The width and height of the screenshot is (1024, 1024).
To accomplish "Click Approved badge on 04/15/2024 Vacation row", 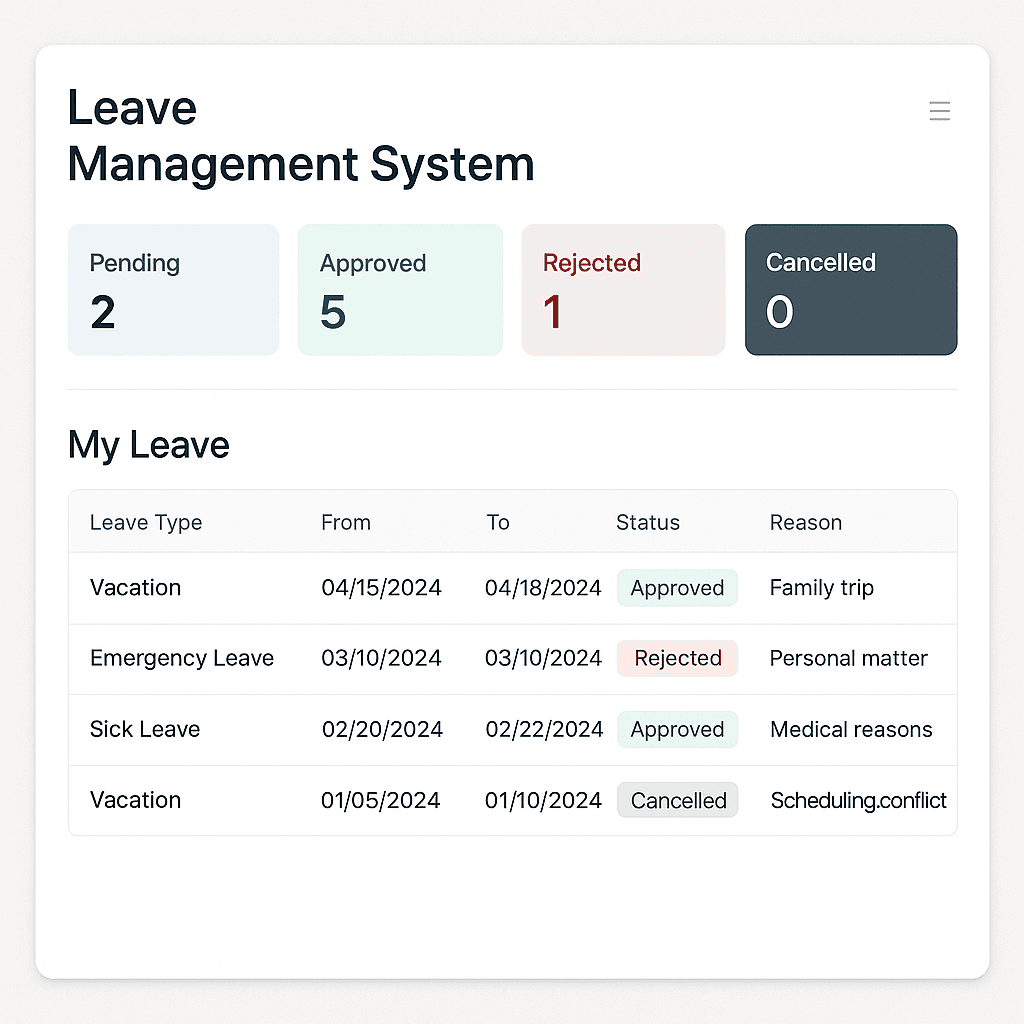I will pyautogui.click(x=677, y=588).
